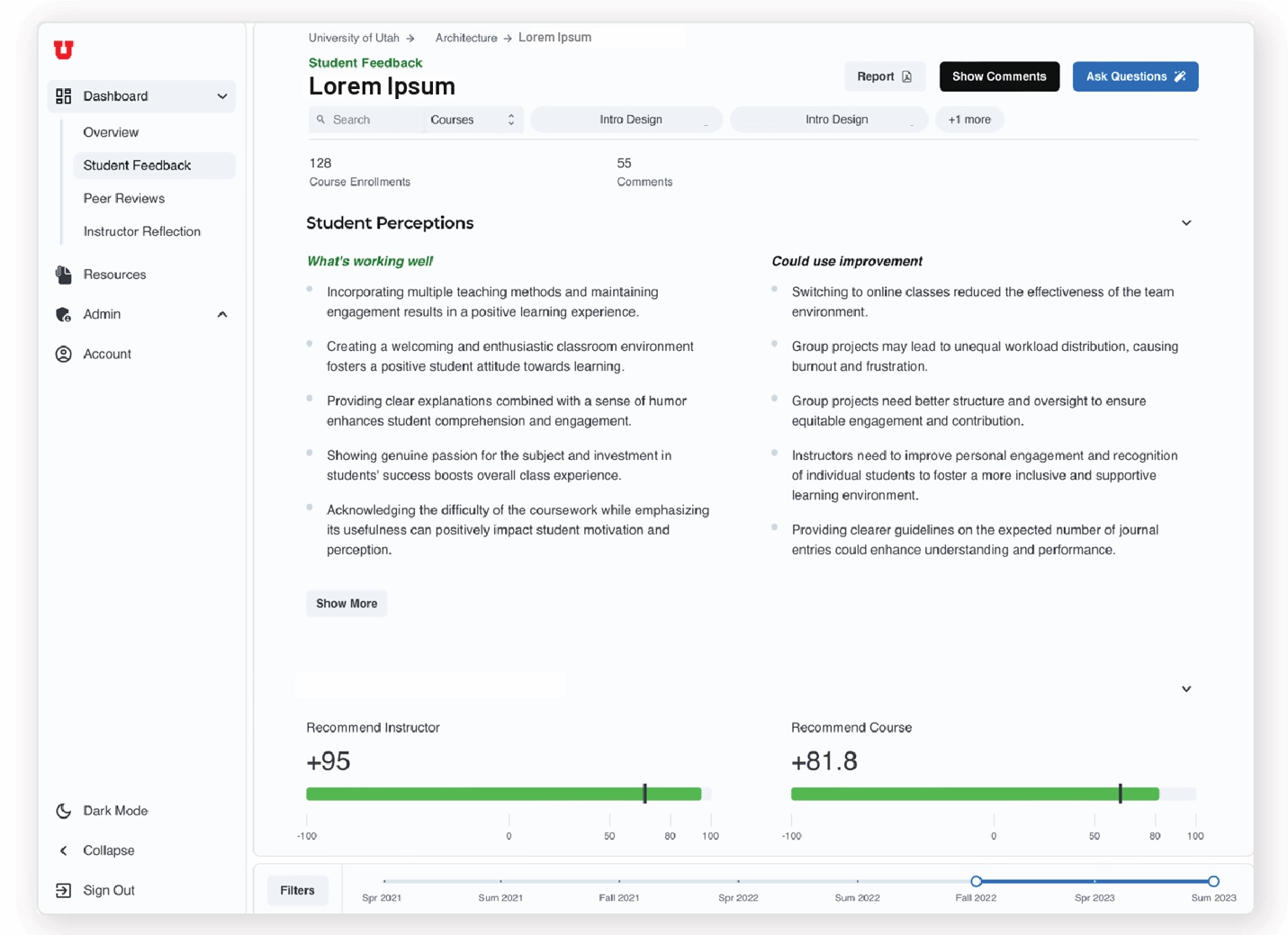
Task: Go to Peer Reviews
Action: click(x=124, y=198)
